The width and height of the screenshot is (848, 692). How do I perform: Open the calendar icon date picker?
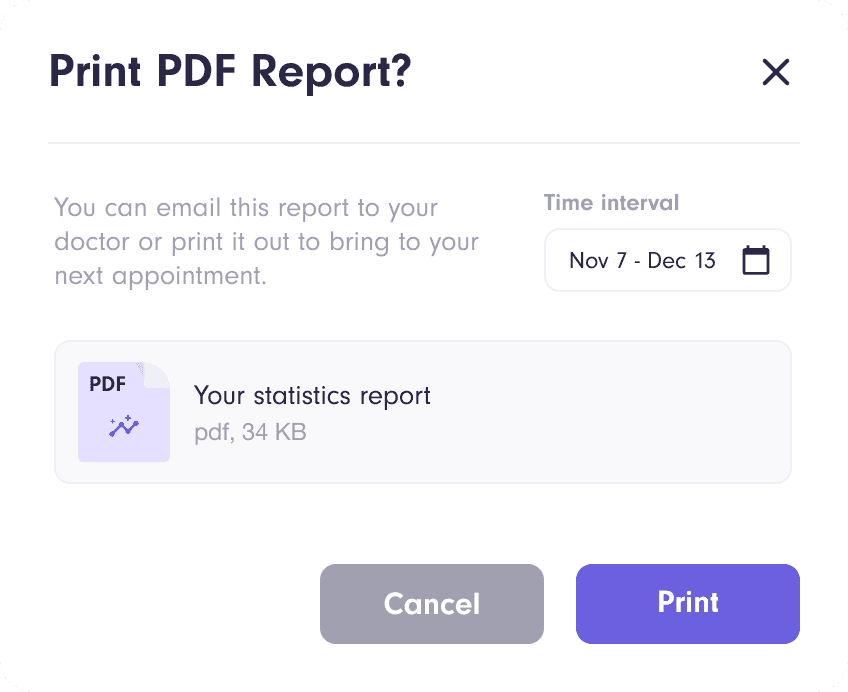click(756, 261)
